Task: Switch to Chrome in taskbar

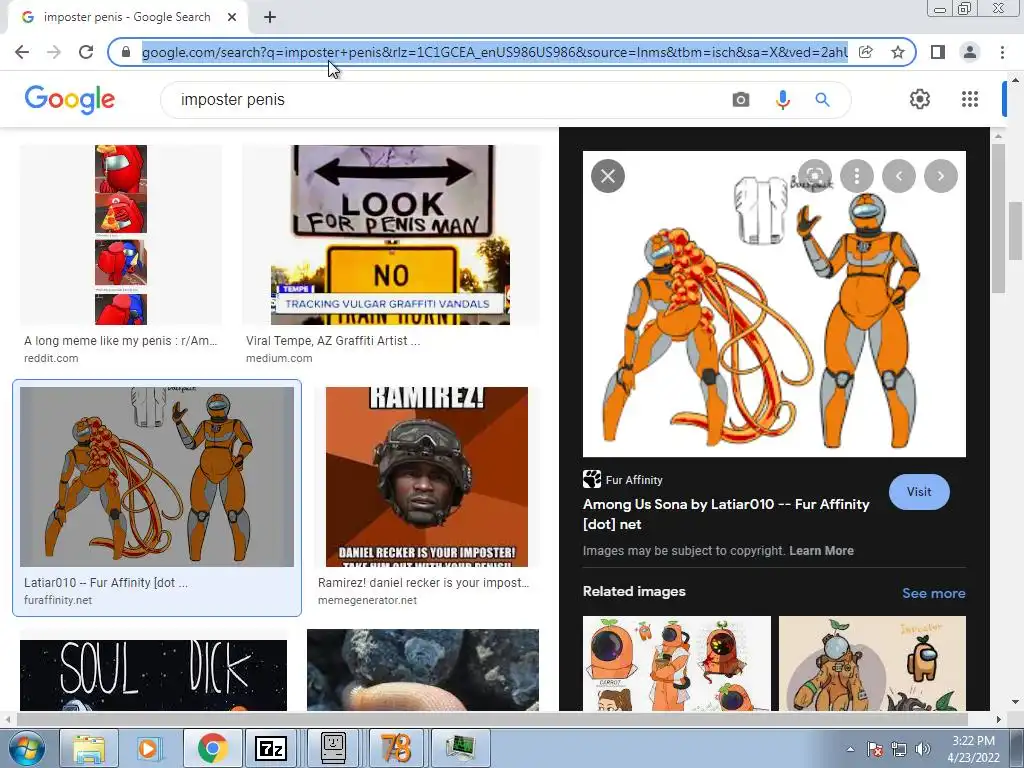Action: pyautogui.click(x=212, y=748)
